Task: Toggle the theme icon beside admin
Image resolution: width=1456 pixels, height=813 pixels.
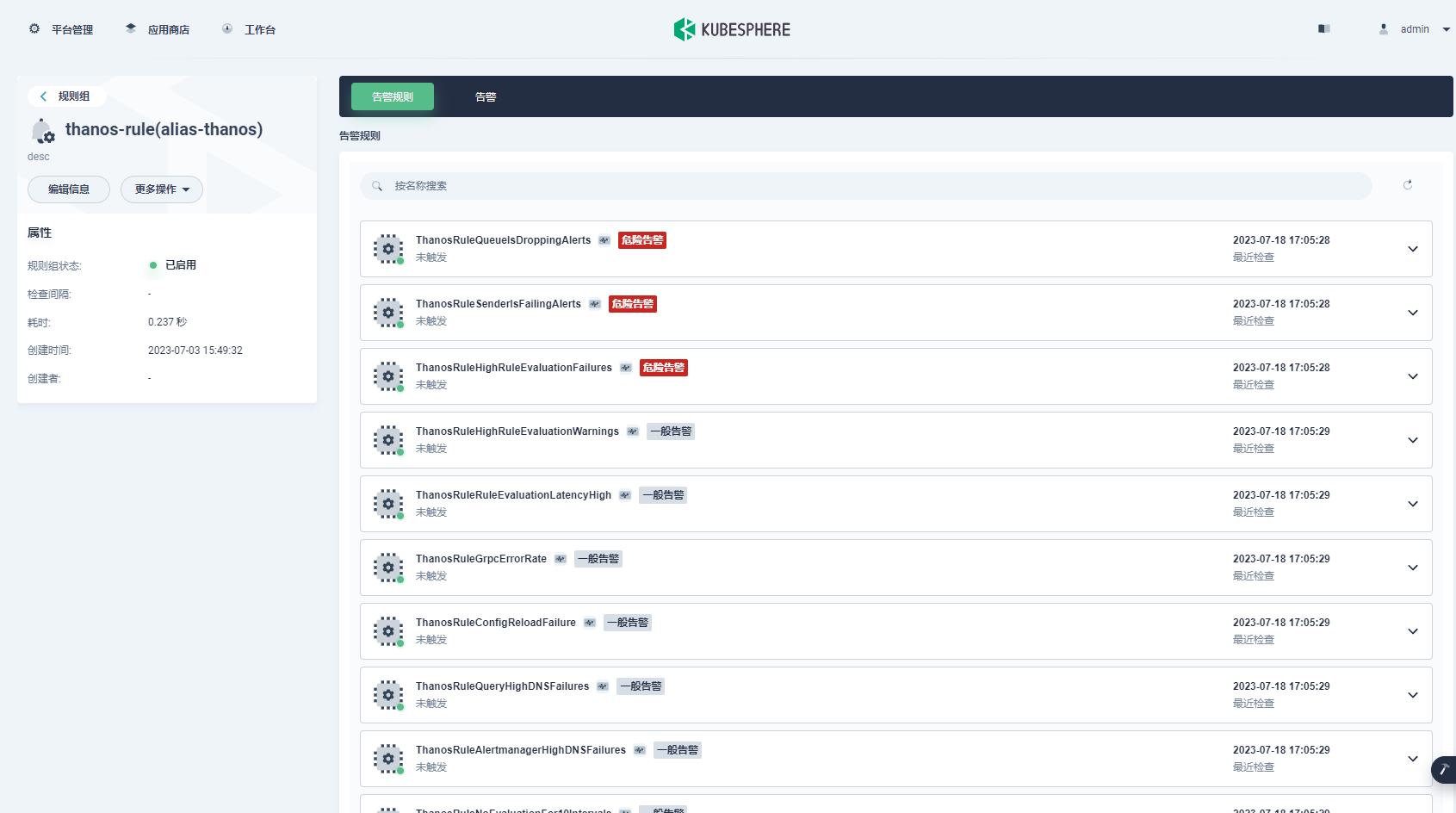Action: [x=1324, y=28]
